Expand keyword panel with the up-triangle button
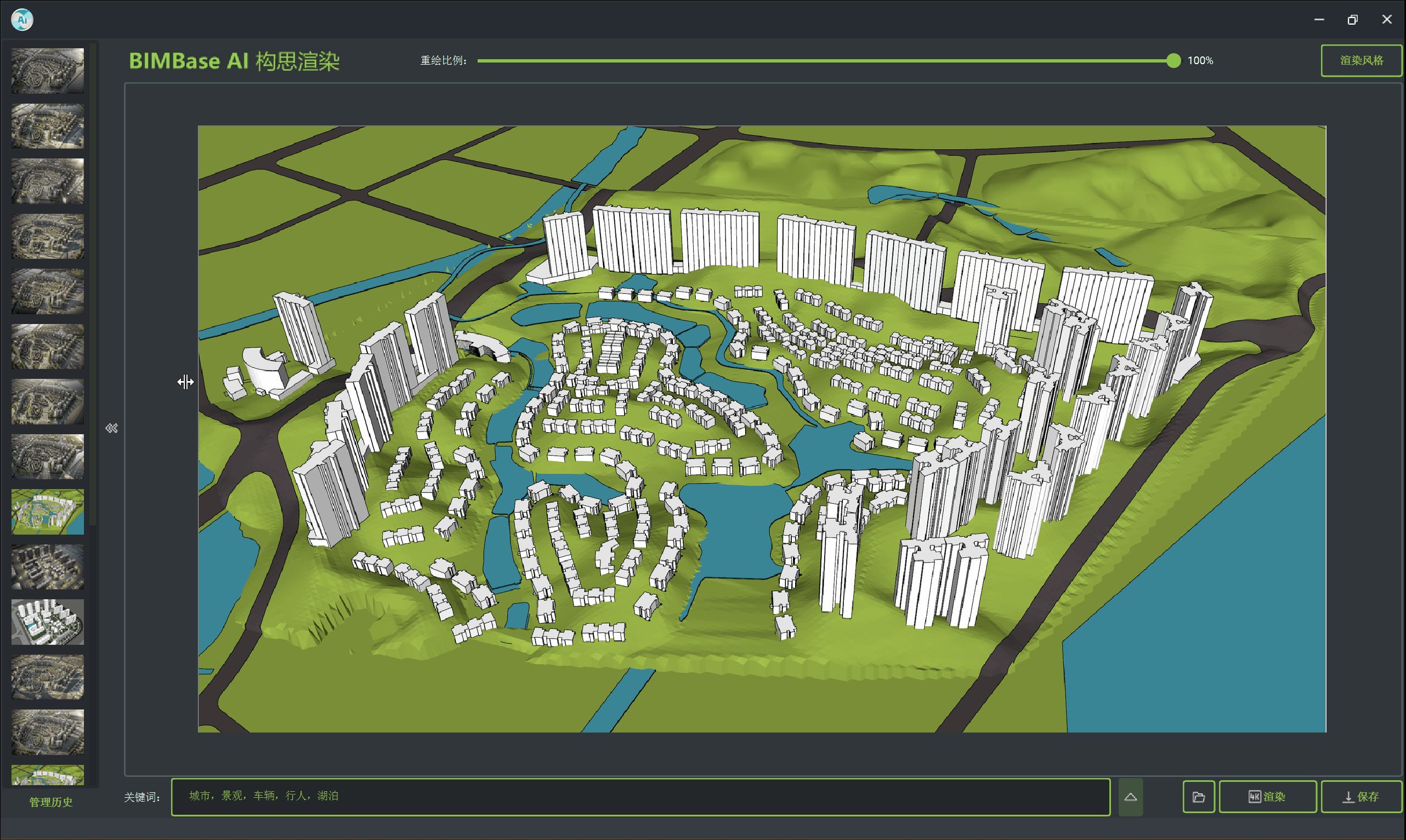The image size is (1406, 840). tap(1130, 797)
